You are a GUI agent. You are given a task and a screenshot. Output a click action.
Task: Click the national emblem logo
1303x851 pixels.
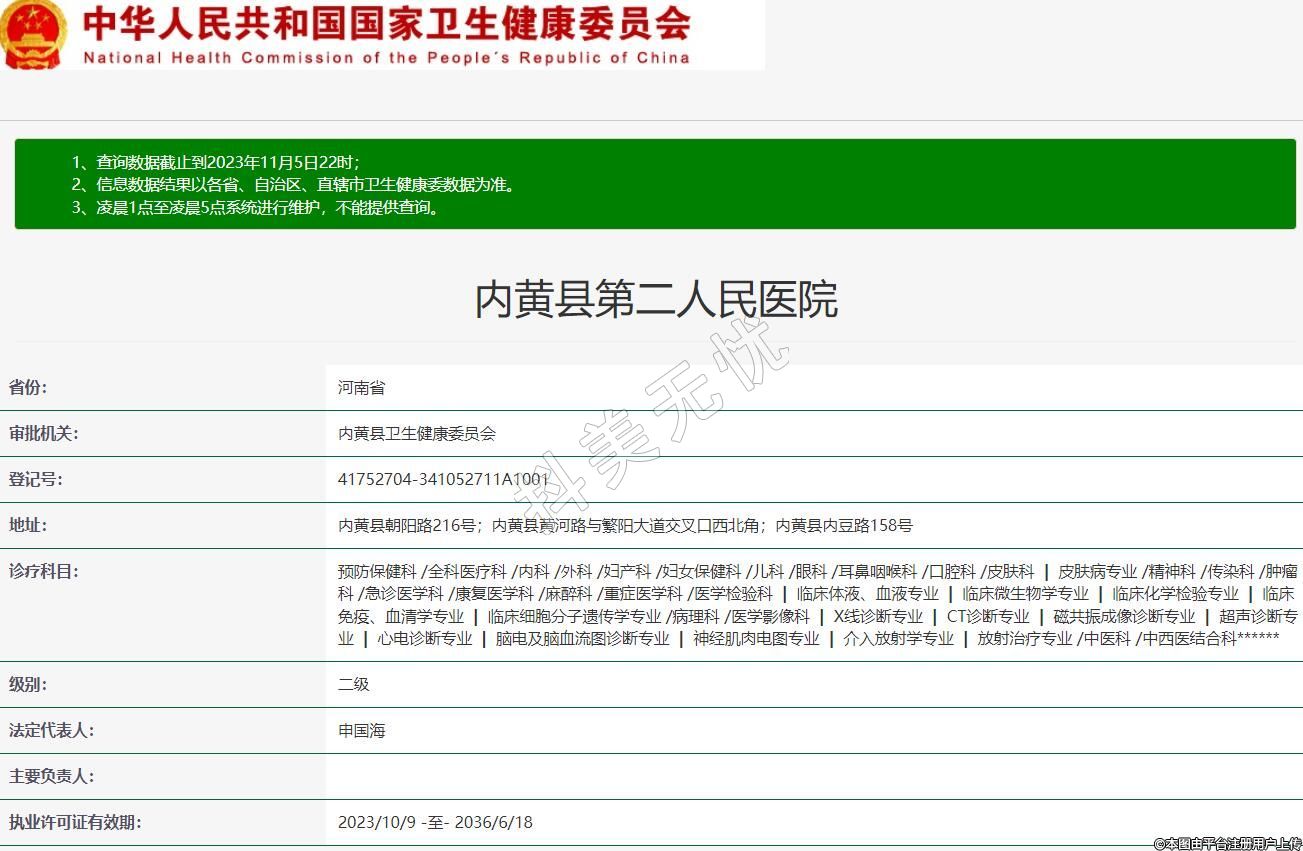click(x=33, y=34)
